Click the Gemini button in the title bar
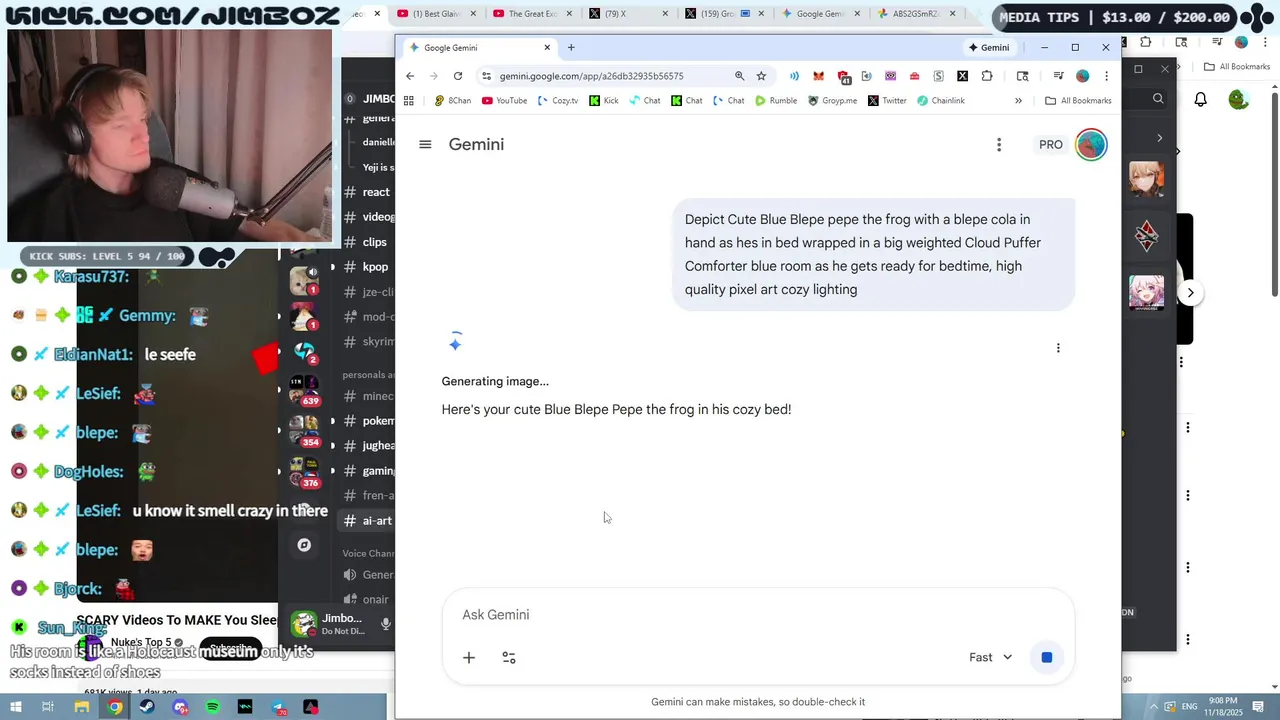The width and height of the screenshot is (1280, 720). pos(988,47)
